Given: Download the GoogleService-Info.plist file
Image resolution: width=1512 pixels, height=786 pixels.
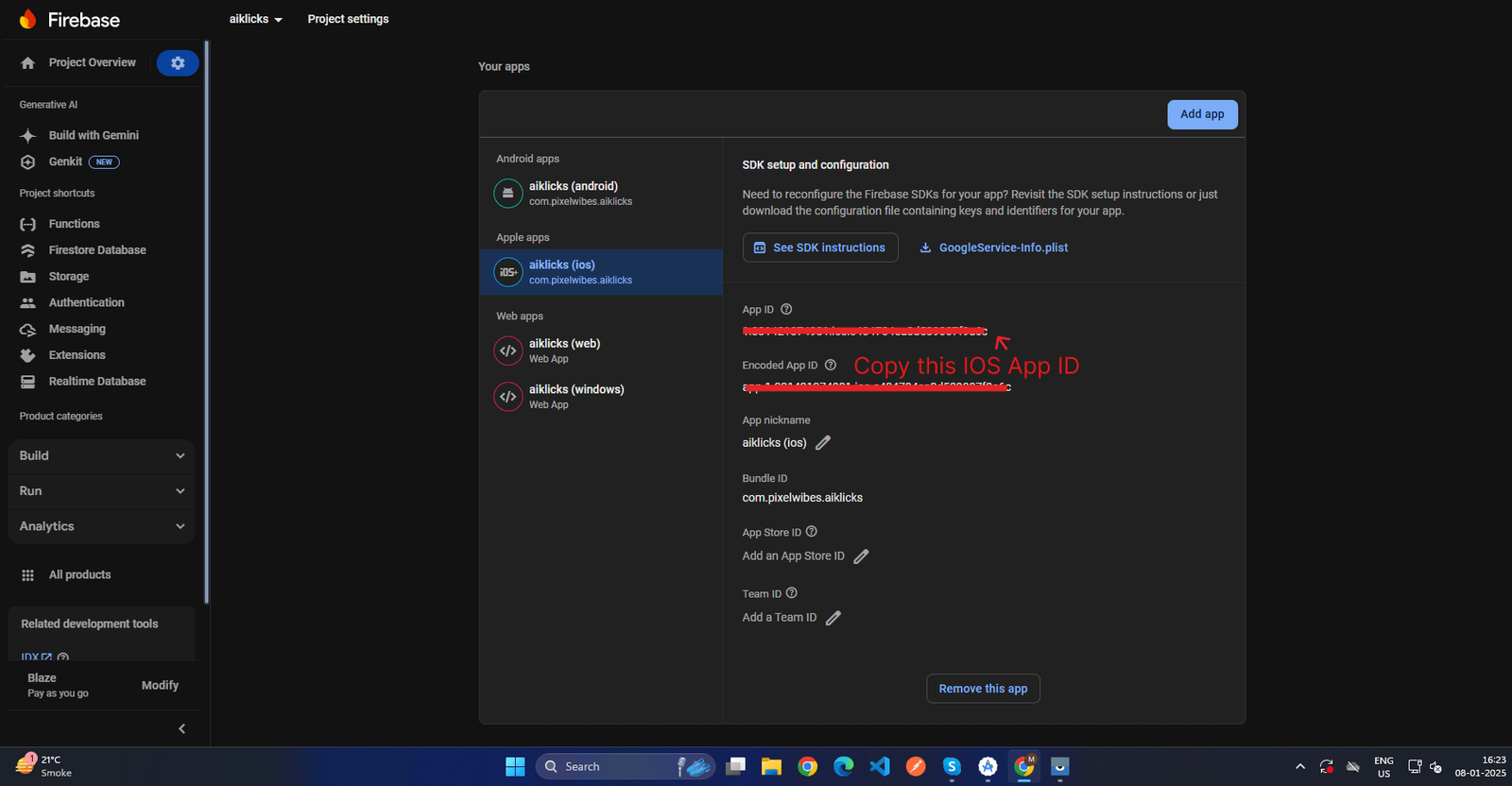Looking at the screenshot, I should tap(994, 248).
